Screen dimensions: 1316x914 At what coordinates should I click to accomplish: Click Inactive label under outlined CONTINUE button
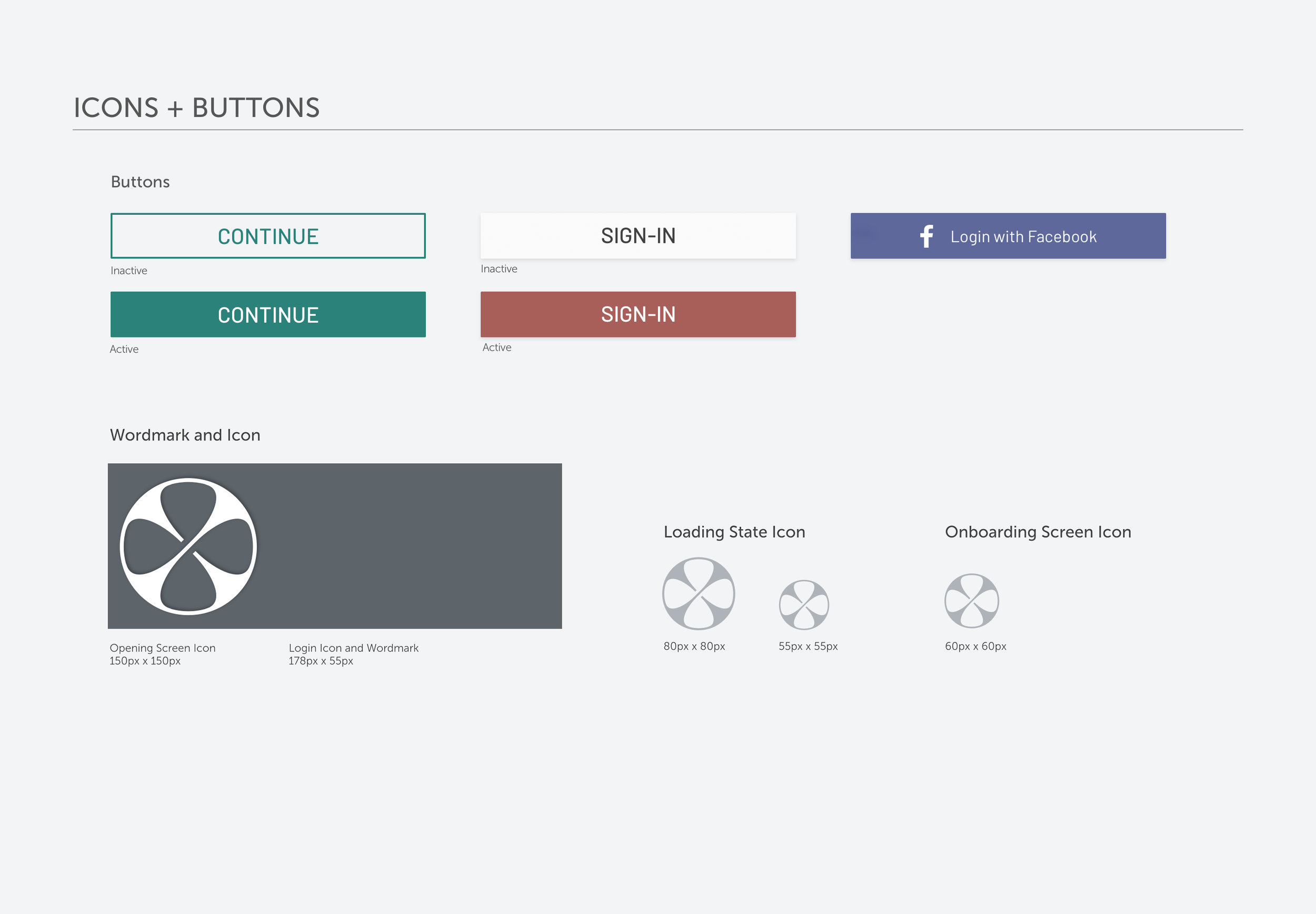pos(129,270)
